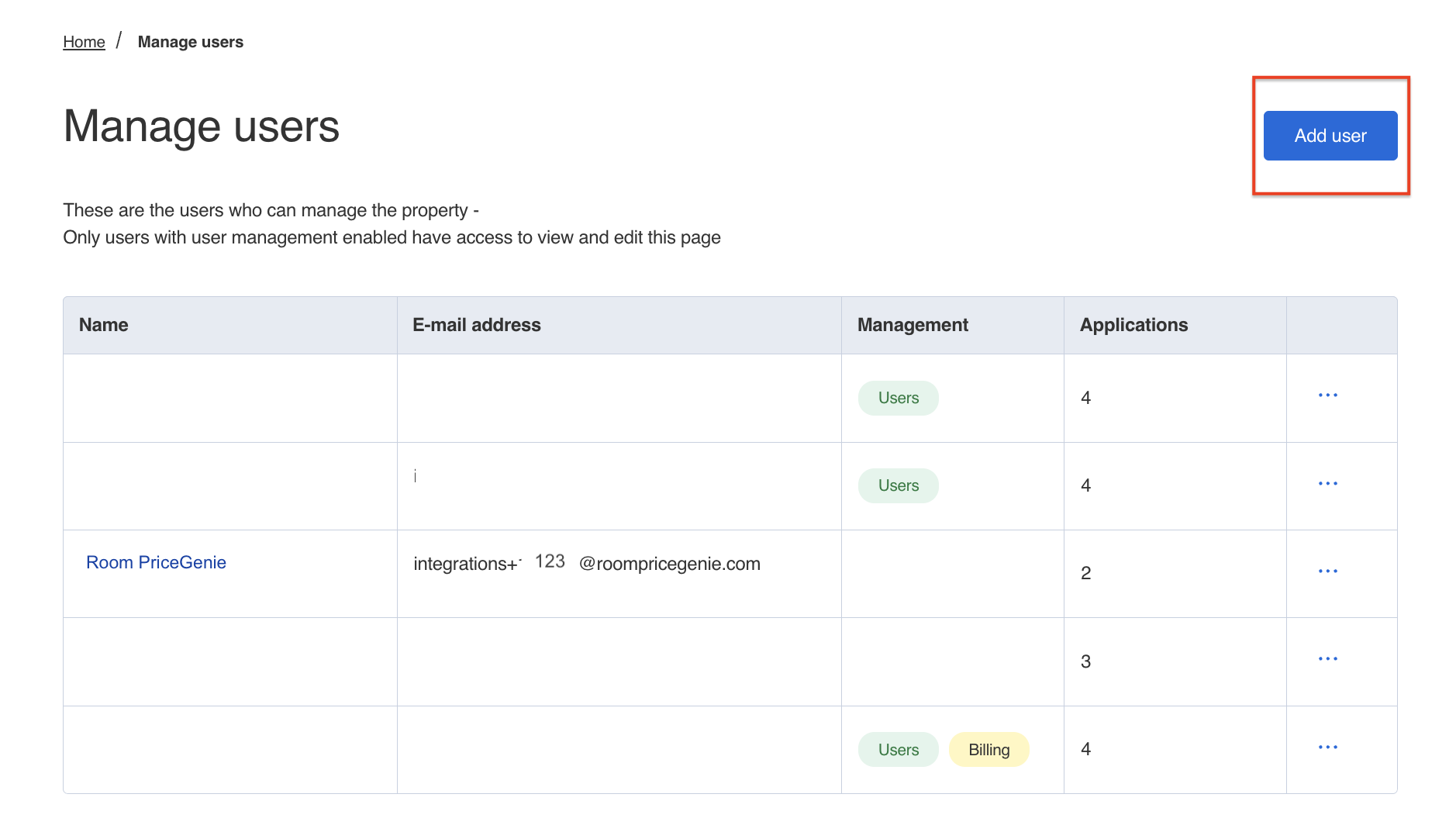Click the applications count 3 in the fourth row
Viewport: 1456px width, 839px height.
pos(1085,661)
